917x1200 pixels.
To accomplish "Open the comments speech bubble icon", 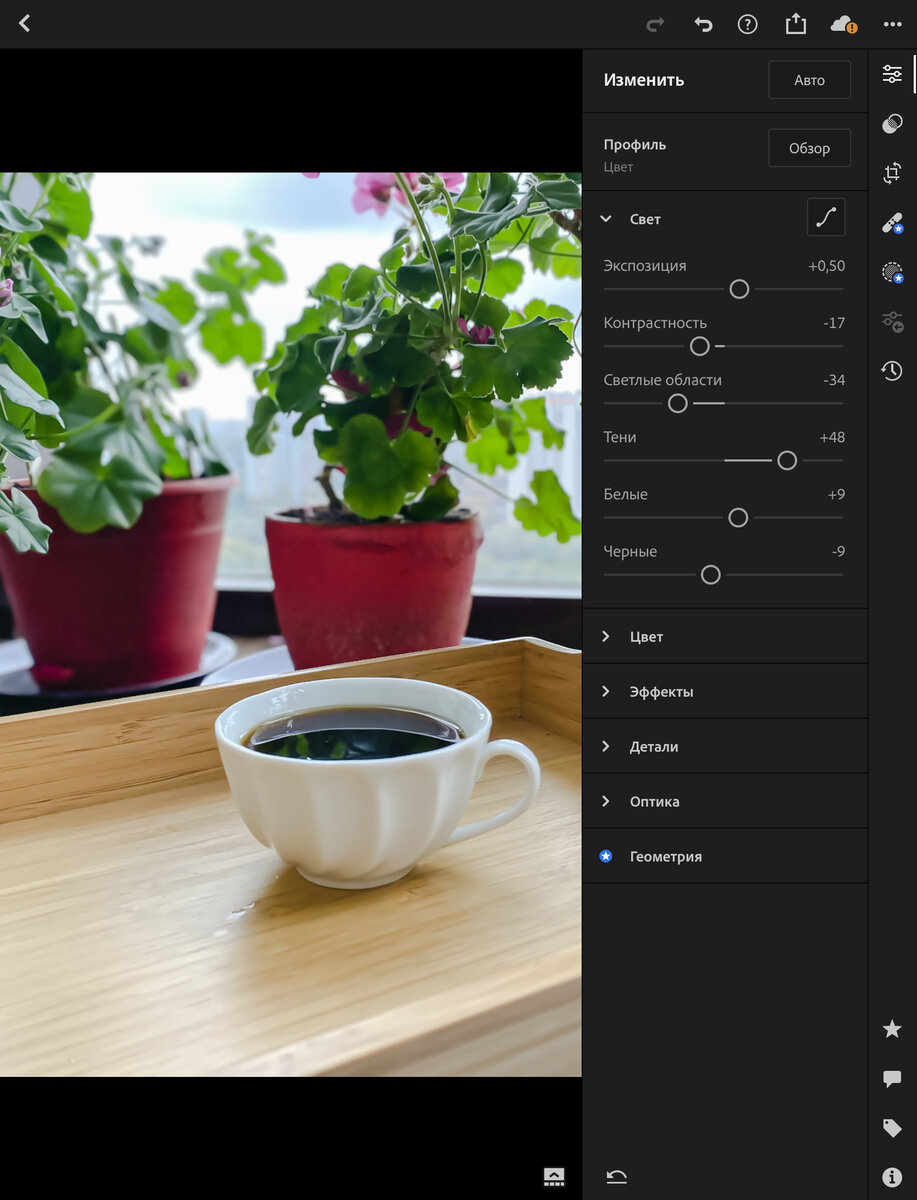I will pyautogui.click(x=892, y=1079).
